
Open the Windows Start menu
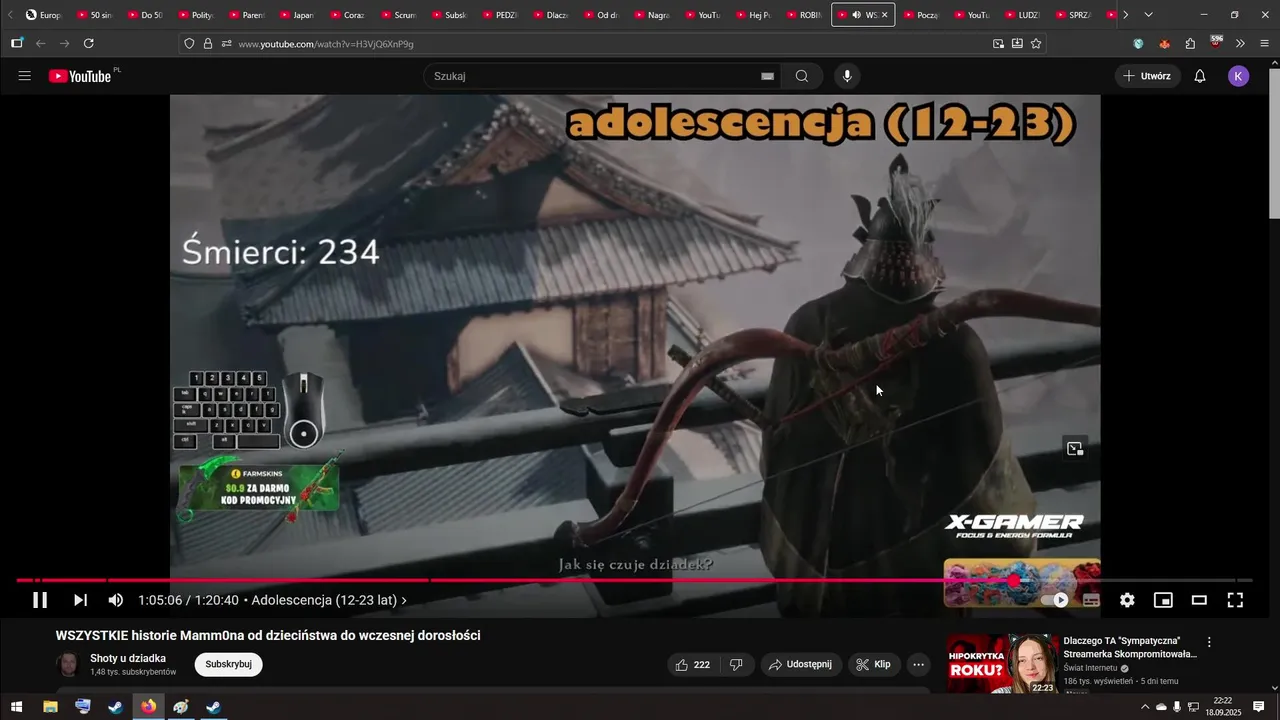click(16, 707)
